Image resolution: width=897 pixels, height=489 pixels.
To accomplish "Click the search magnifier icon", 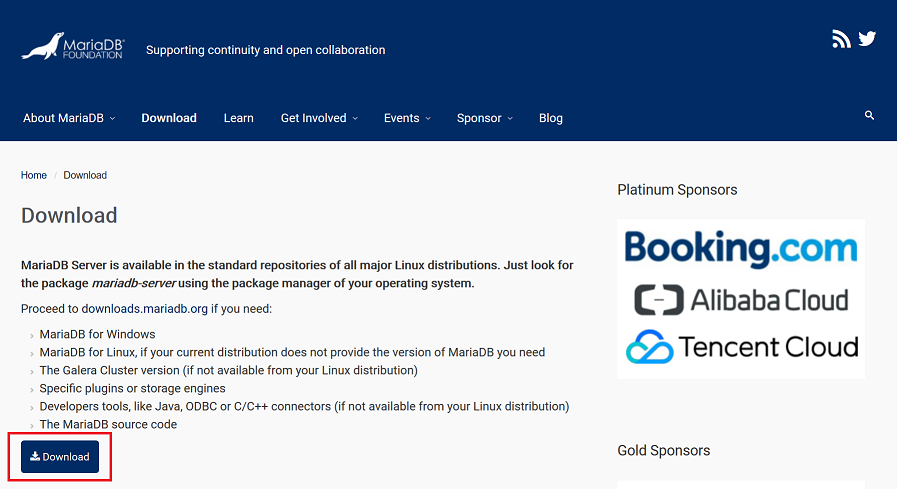I will [870, 116].
